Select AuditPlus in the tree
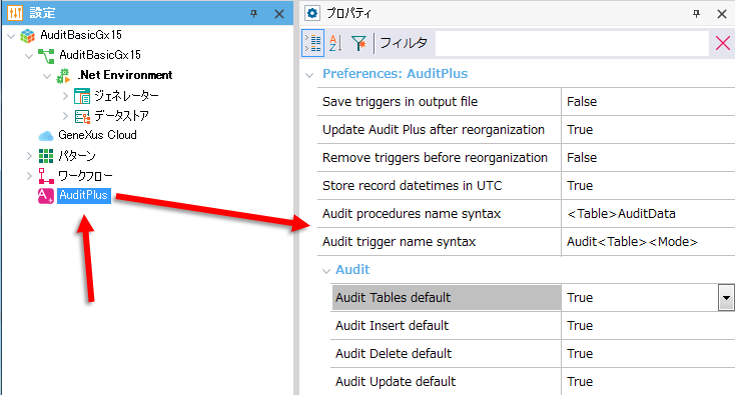This screenshot has width=736, height=395. click(x=84, y=195)
